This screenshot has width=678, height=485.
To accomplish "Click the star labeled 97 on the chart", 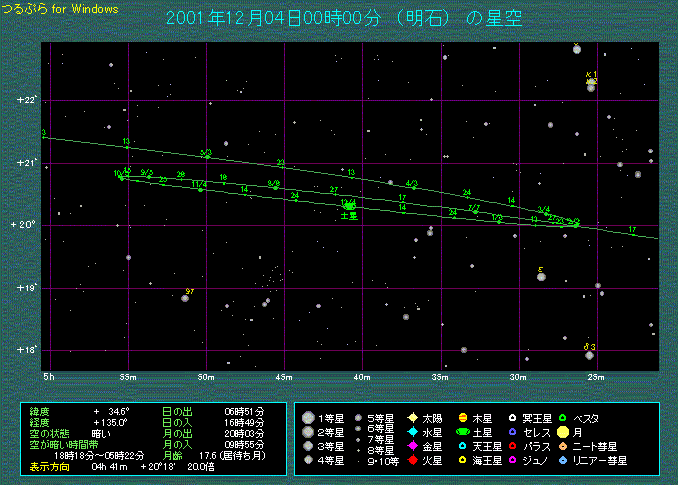I will [185, 298].
